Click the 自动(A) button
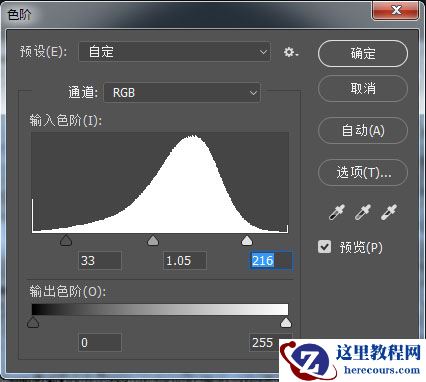Image resolution: width=426 pixels, height=382 pixels. coord(363,130)
